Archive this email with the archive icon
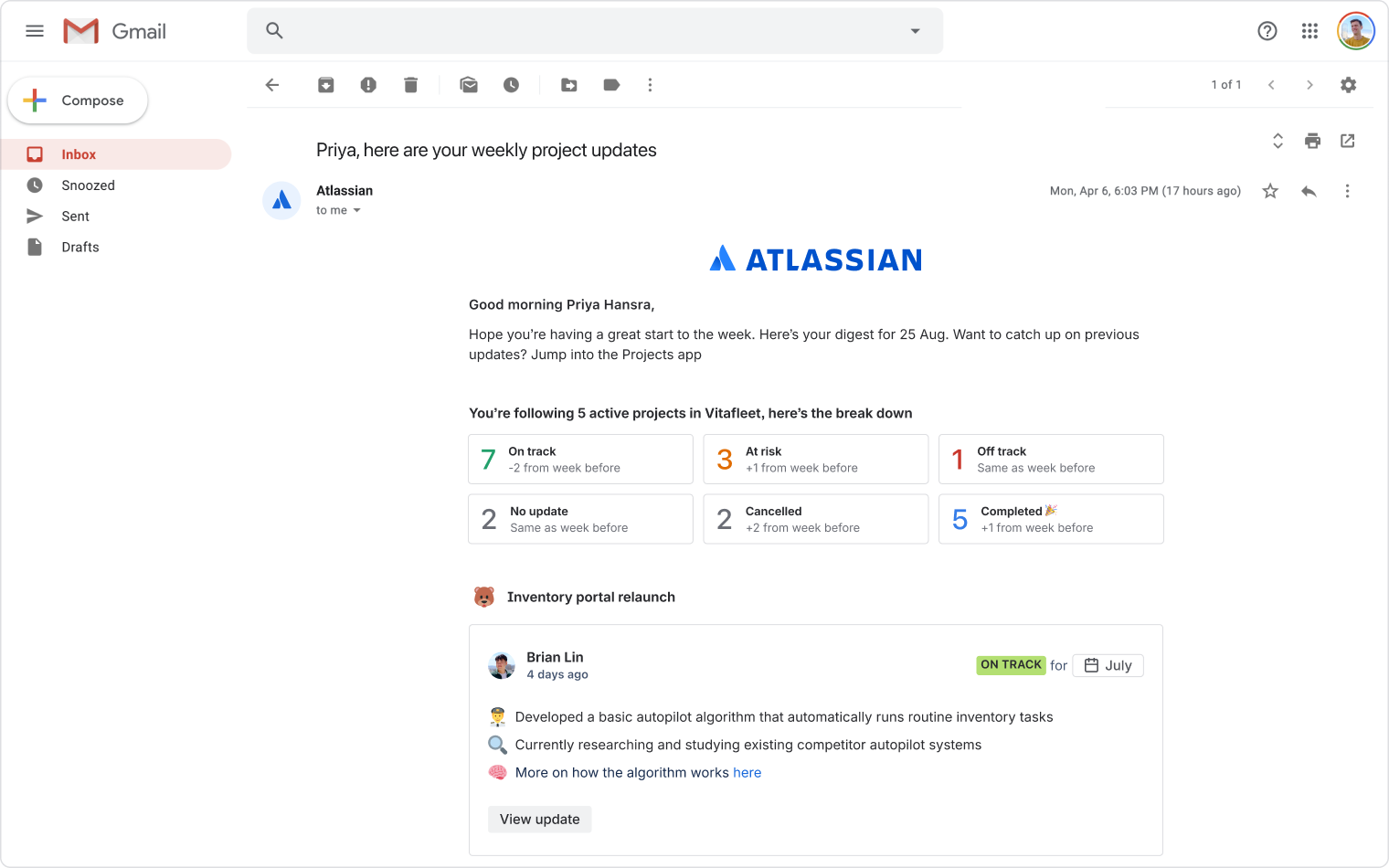Viewport: 1389px width, 868px height. 325,85
